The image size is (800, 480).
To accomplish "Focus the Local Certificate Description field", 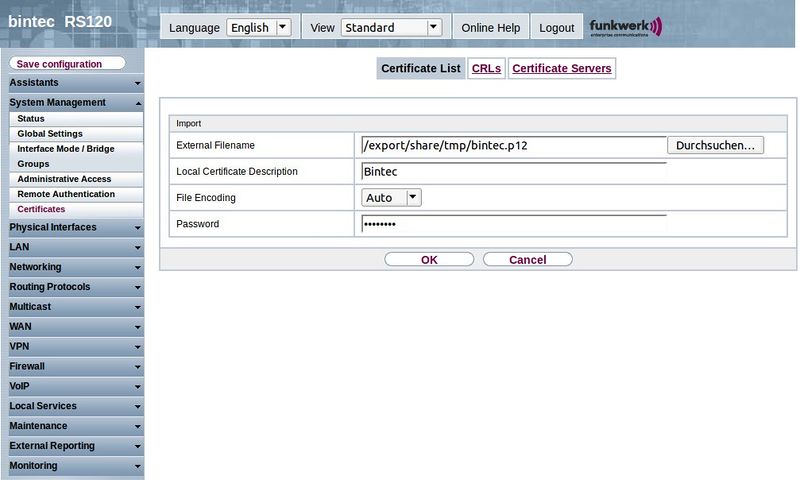I will pyautogui.click(x=513, y=172).
